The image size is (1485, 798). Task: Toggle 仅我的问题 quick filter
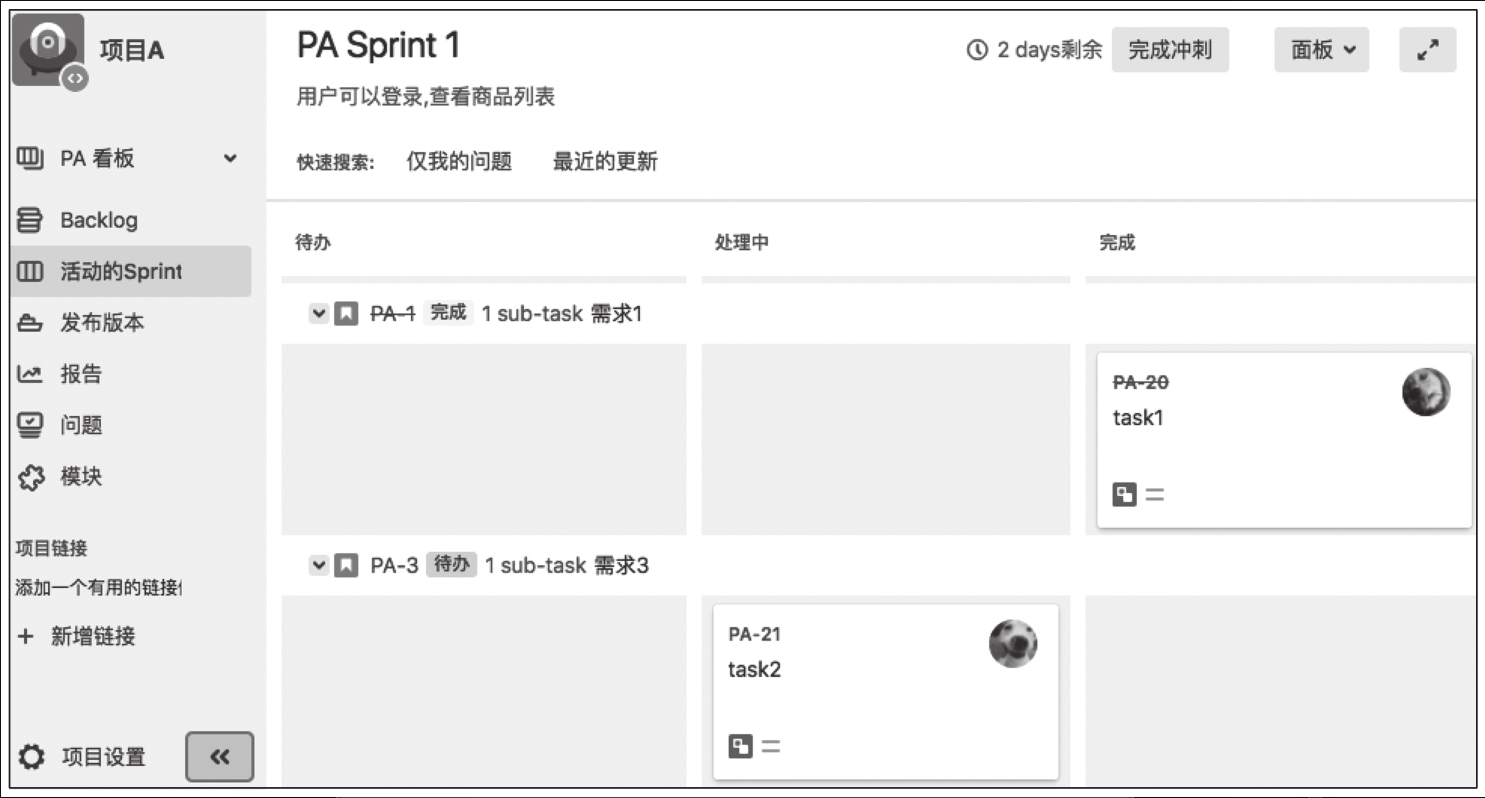pos(459,162)
